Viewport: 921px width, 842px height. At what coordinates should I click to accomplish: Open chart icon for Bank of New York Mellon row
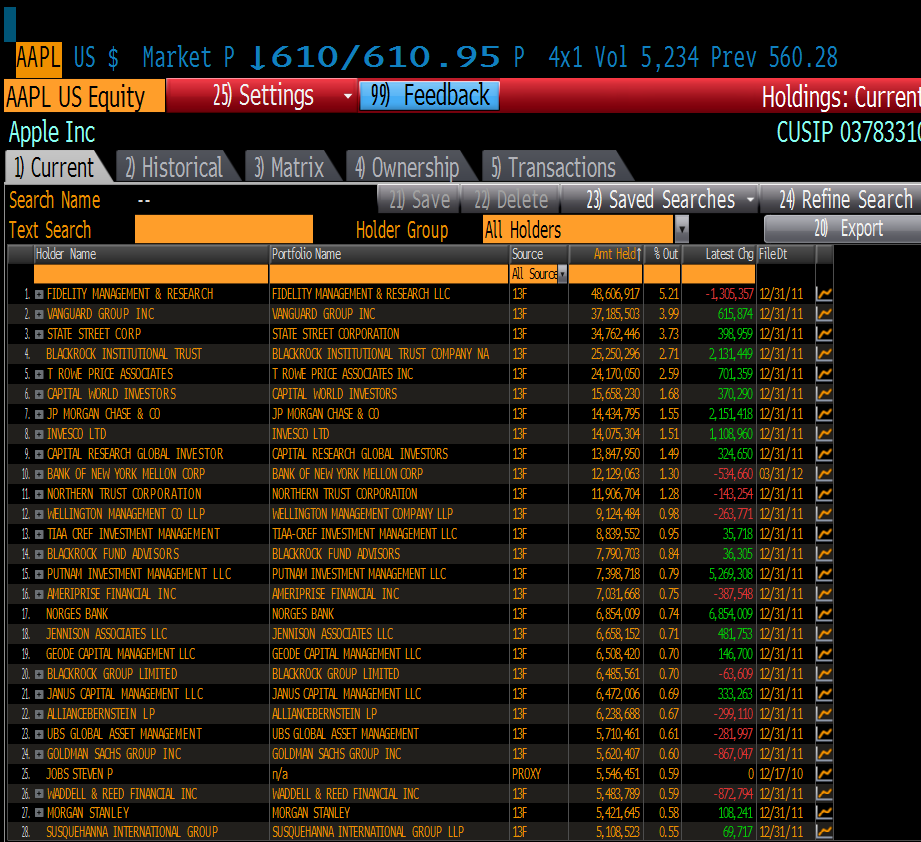click(x=824, y=474)
